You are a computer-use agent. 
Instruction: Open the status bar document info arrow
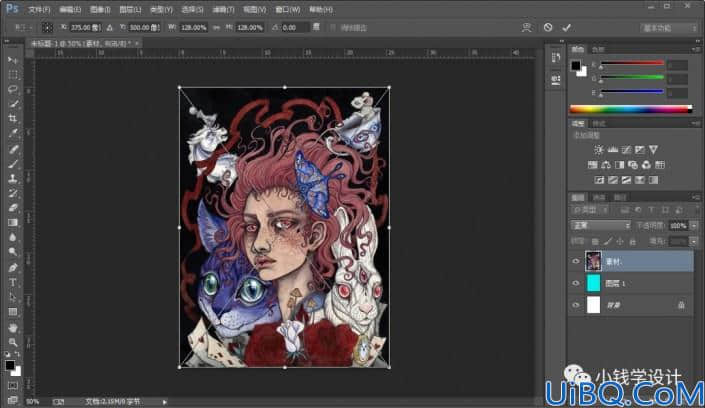[165, 402]
